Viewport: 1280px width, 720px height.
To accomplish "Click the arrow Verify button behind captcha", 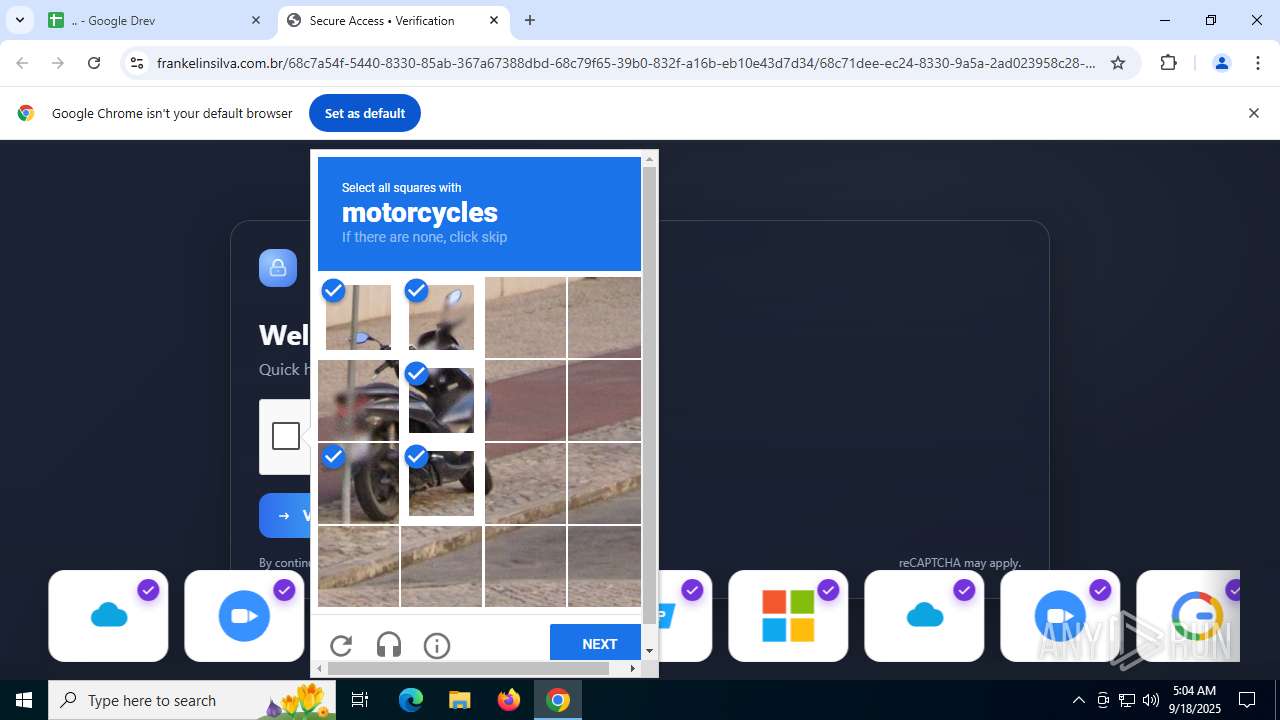I will 285,516.
